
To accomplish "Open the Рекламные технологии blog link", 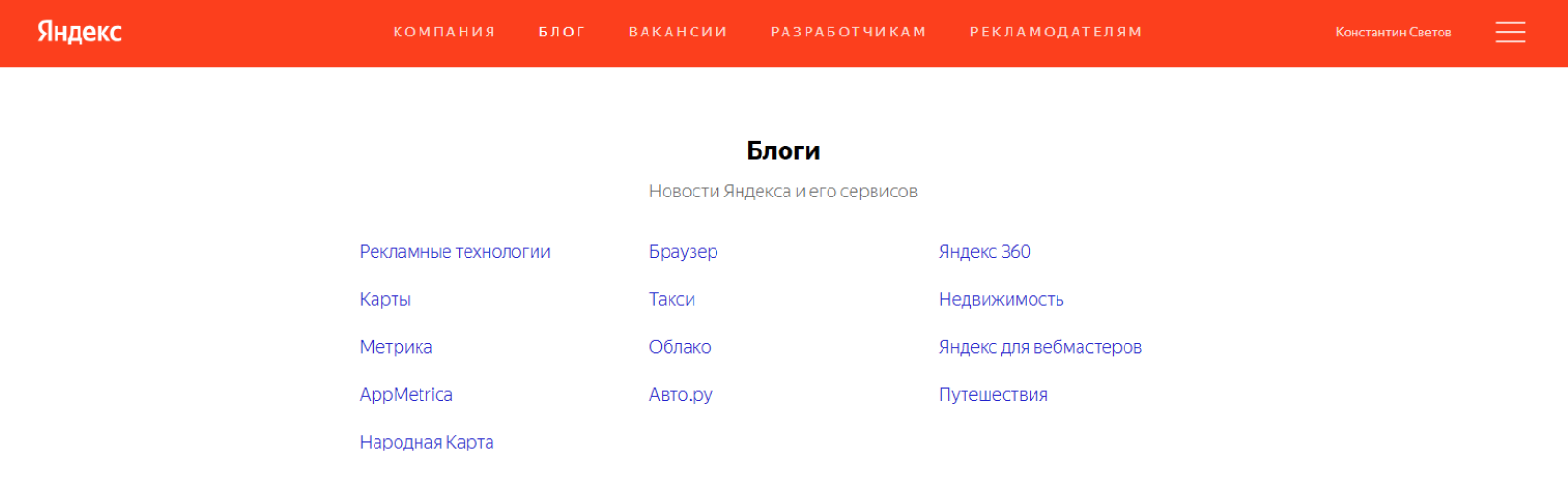I will coord(455,252).
